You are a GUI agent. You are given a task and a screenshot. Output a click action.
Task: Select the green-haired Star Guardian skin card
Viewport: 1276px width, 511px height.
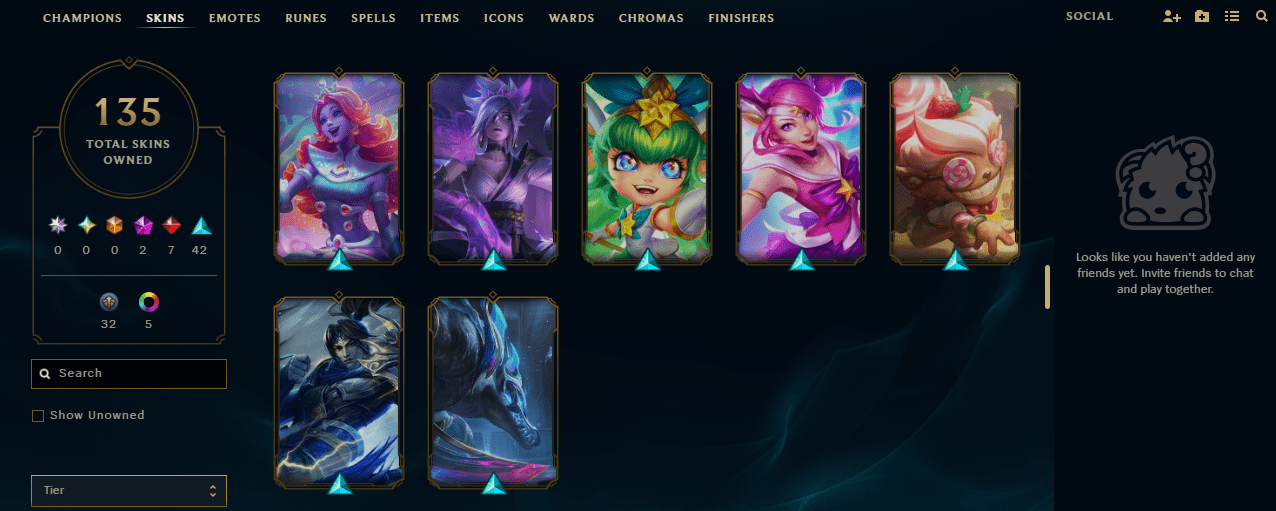coord(647,168)
